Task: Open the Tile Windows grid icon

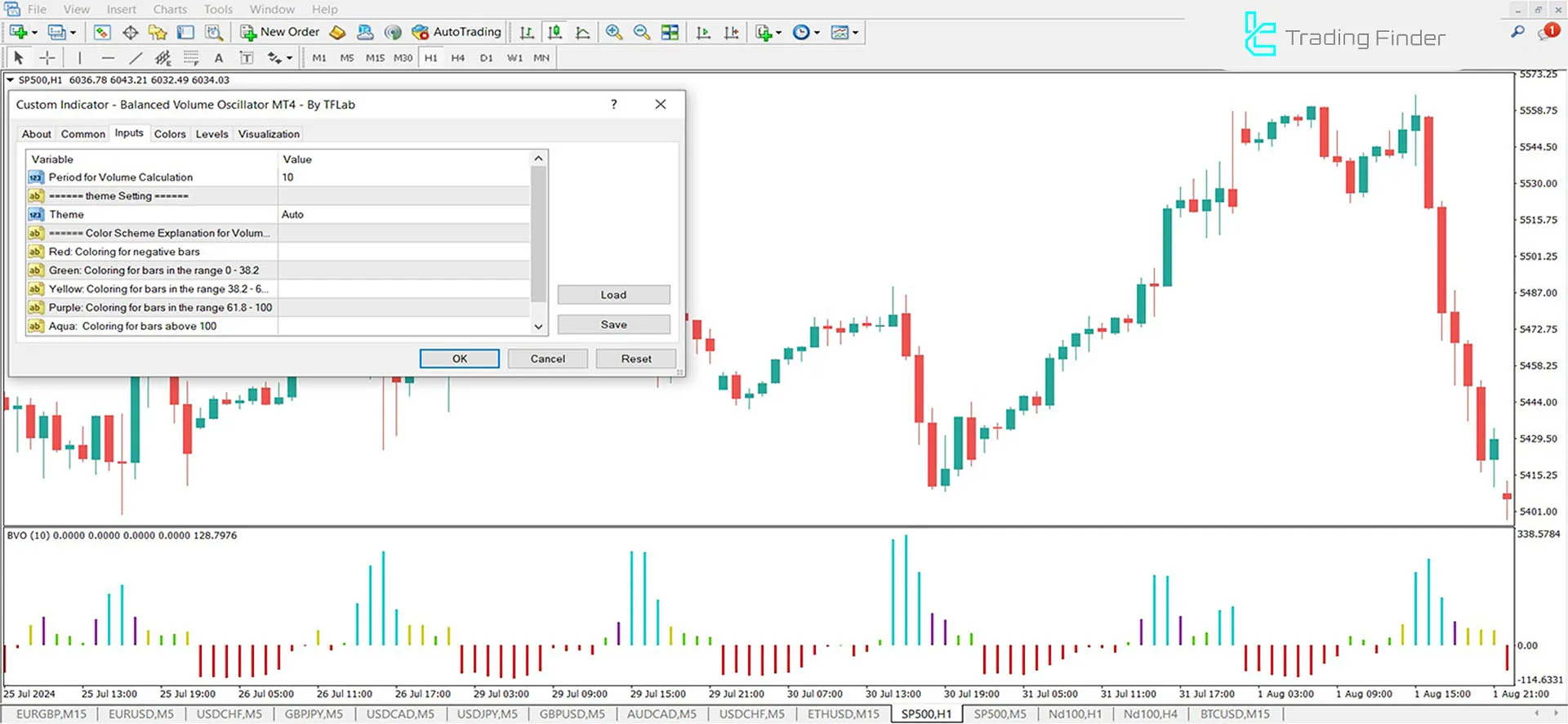Action: 670,33
